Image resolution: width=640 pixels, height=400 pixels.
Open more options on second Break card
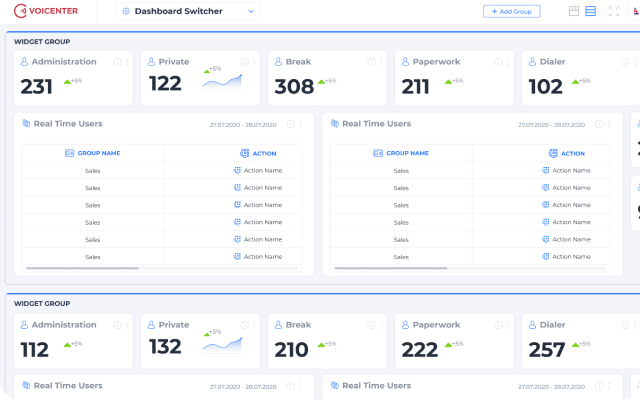(x=381, y=325)
